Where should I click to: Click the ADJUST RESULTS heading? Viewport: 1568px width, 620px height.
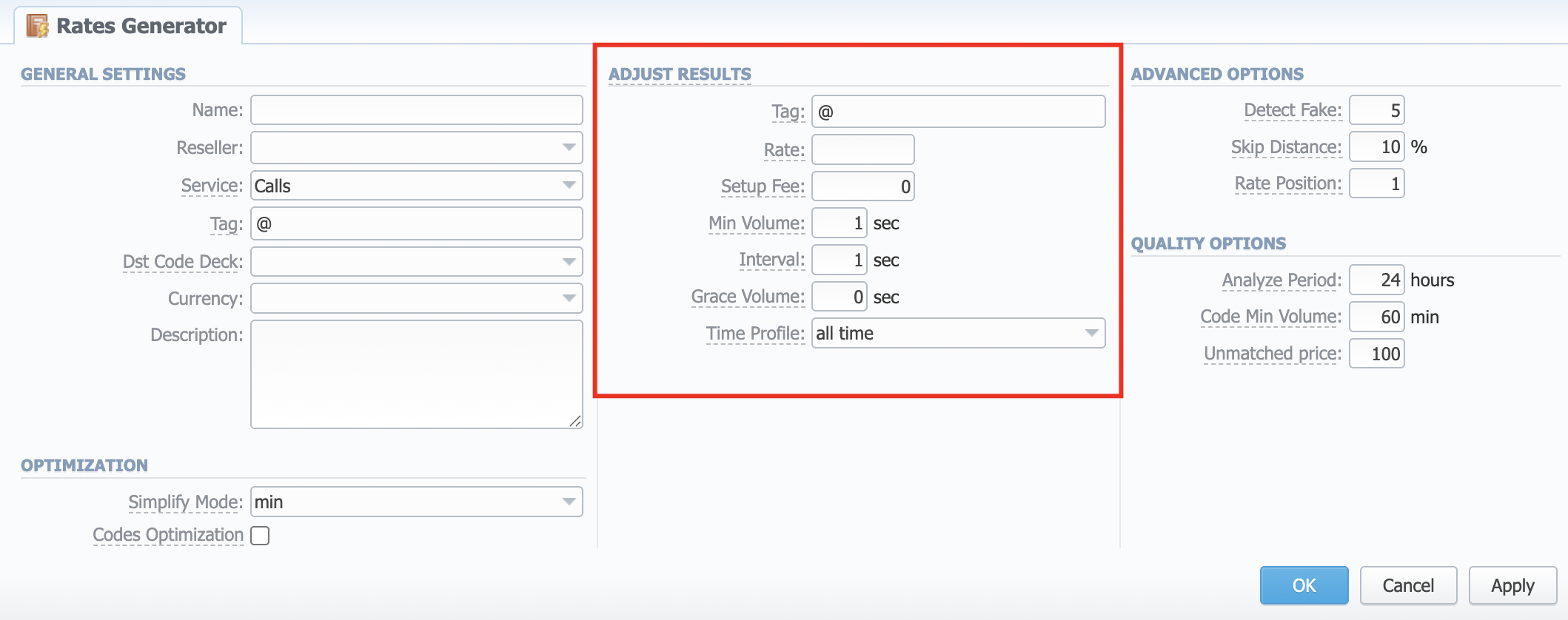(x=680, y=75)
